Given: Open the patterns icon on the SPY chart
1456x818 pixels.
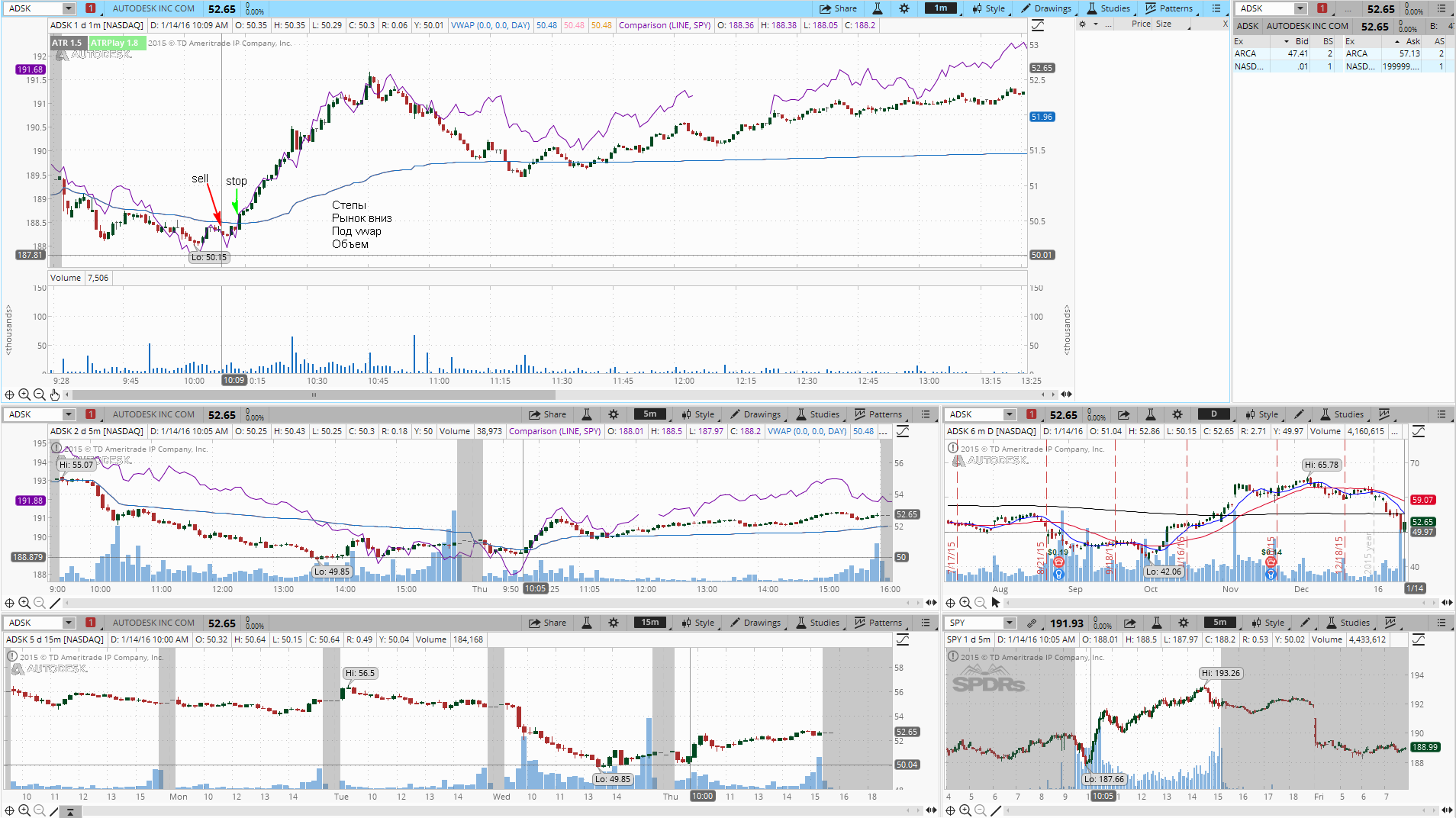Looking at the screenshot, I should (1390, 623).
